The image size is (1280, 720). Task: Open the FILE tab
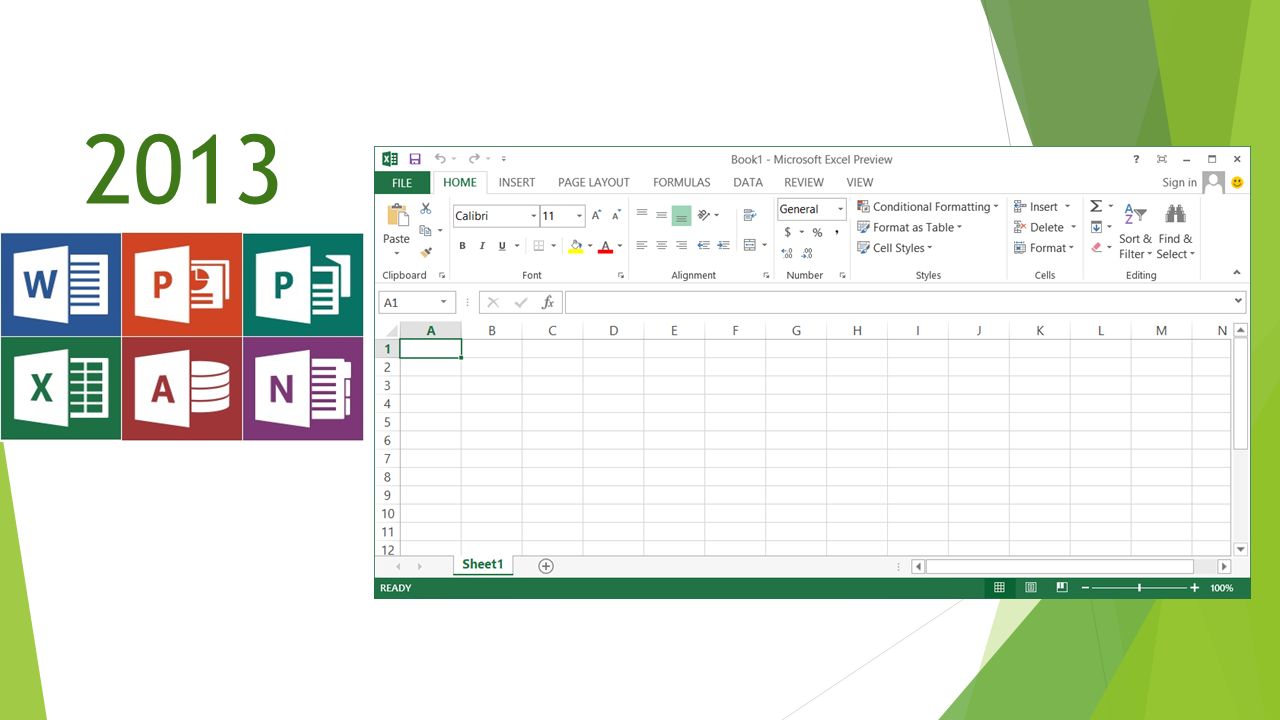pos(402,183)
